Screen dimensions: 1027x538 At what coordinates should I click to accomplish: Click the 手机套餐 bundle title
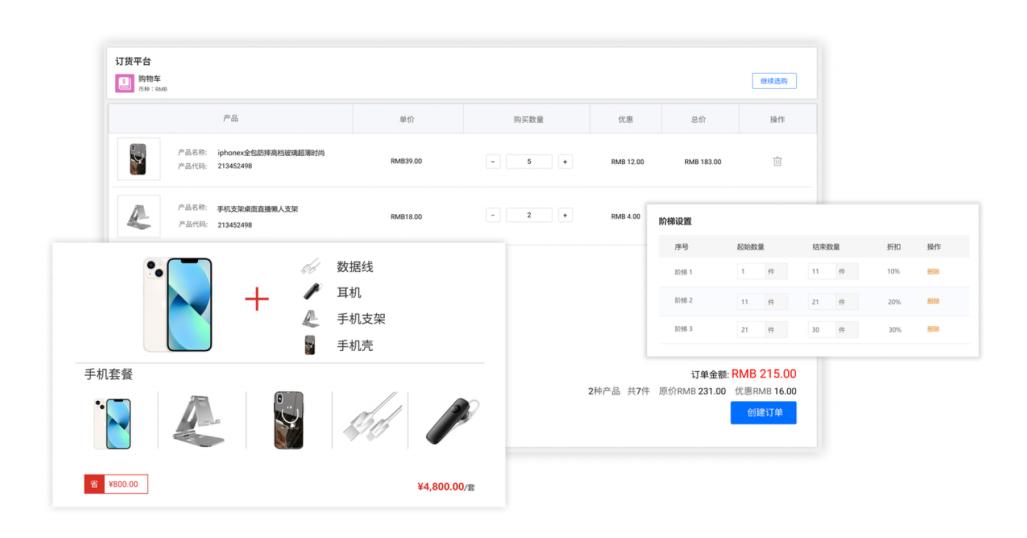tap(109, 374)
